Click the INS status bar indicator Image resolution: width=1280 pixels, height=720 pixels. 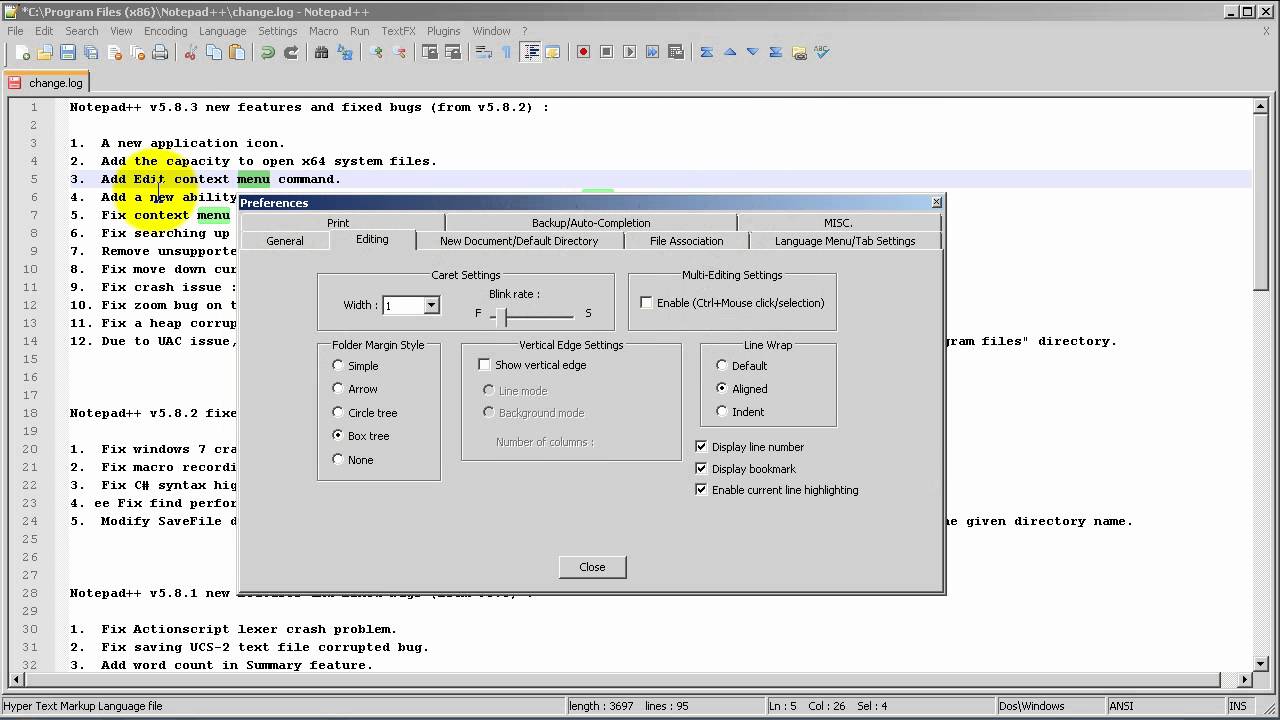coord(1239,706)
